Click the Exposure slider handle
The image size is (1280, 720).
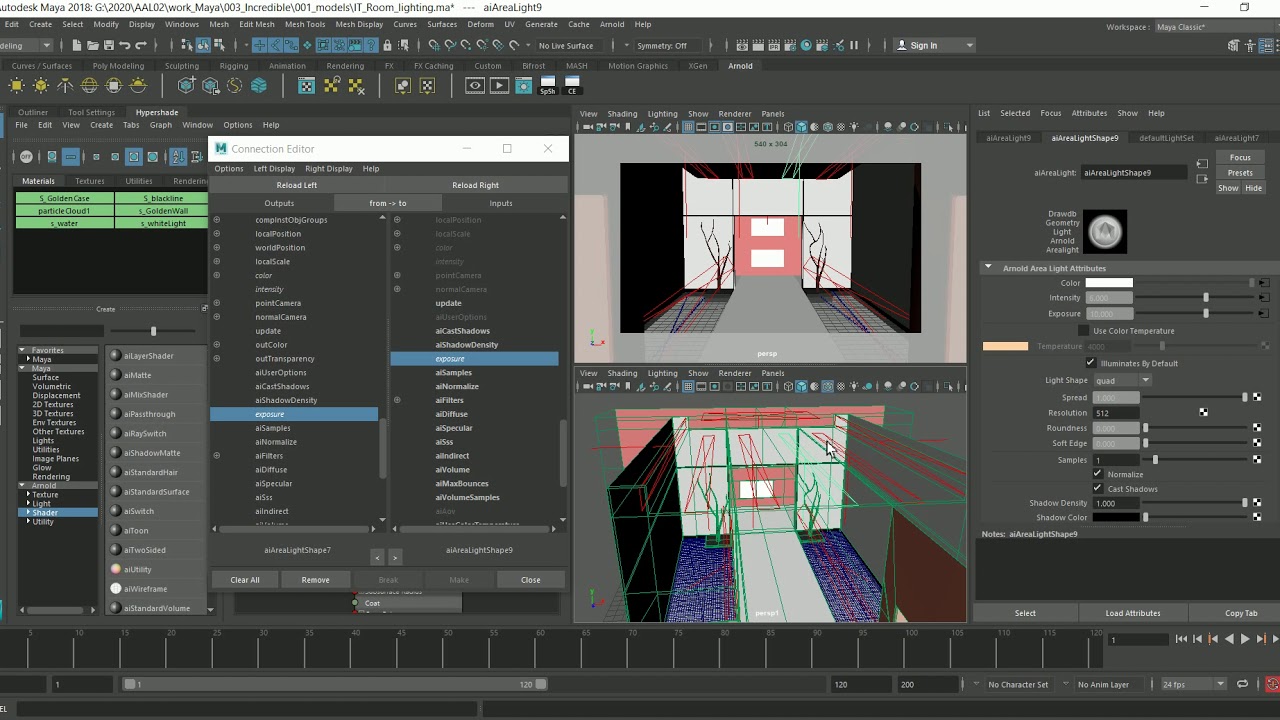pyautogui.click(x=1206, y=313)
